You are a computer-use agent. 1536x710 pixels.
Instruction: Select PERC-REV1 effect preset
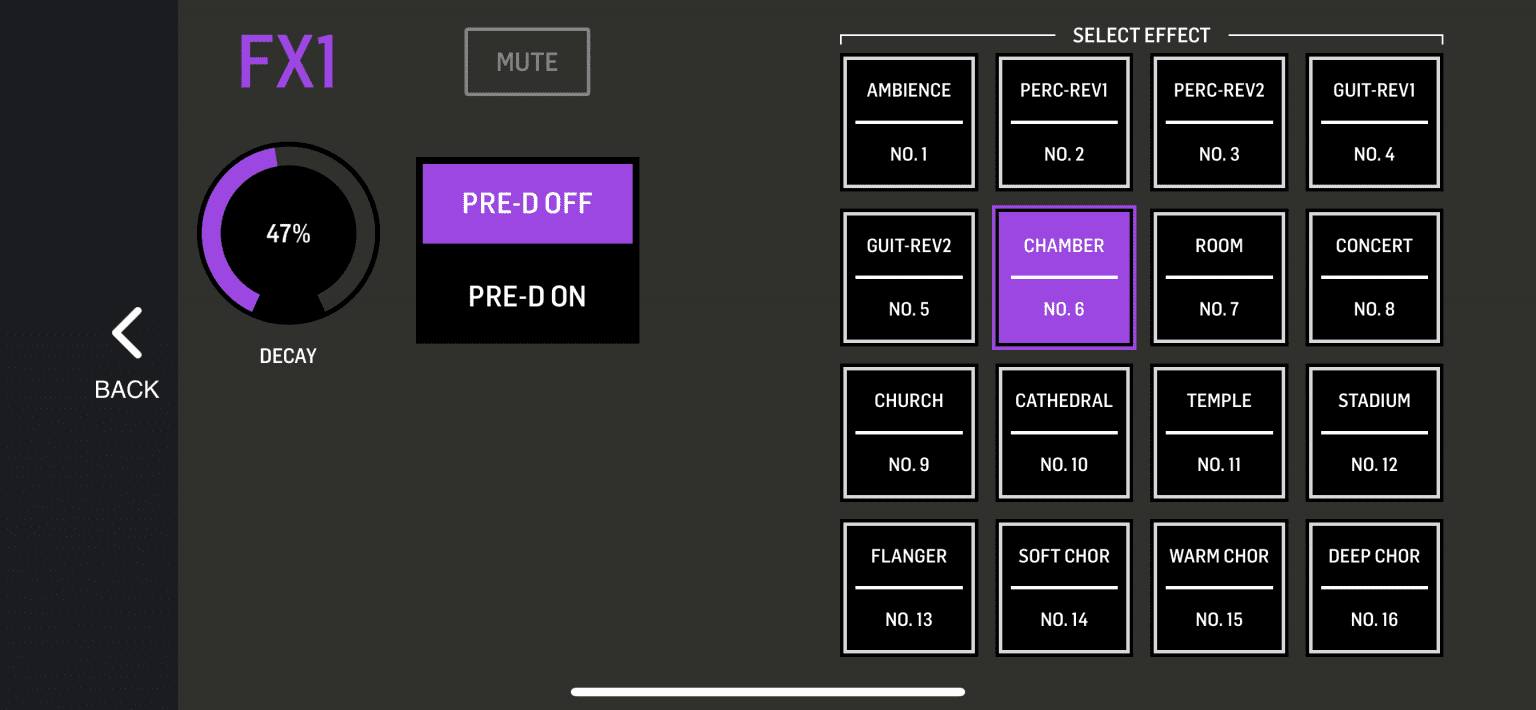tap(1064, 122)
